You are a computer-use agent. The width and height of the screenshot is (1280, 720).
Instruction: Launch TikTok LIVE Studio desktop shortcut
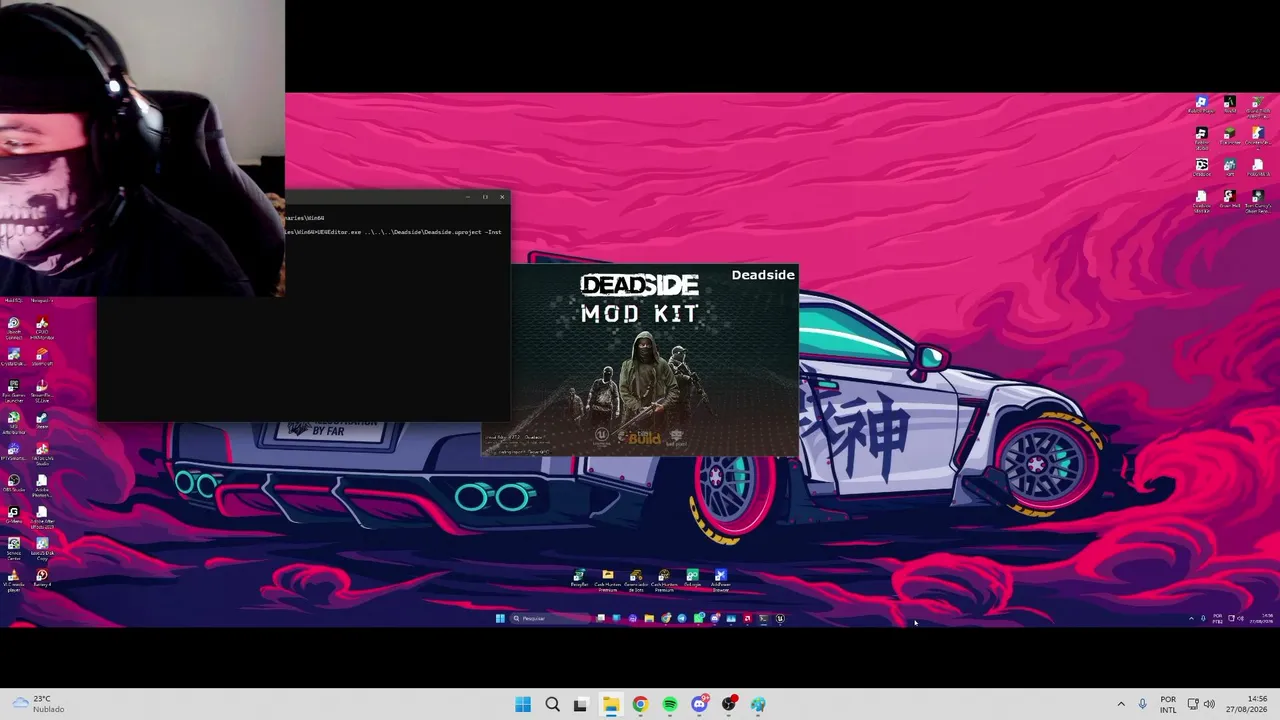(42, 453)
